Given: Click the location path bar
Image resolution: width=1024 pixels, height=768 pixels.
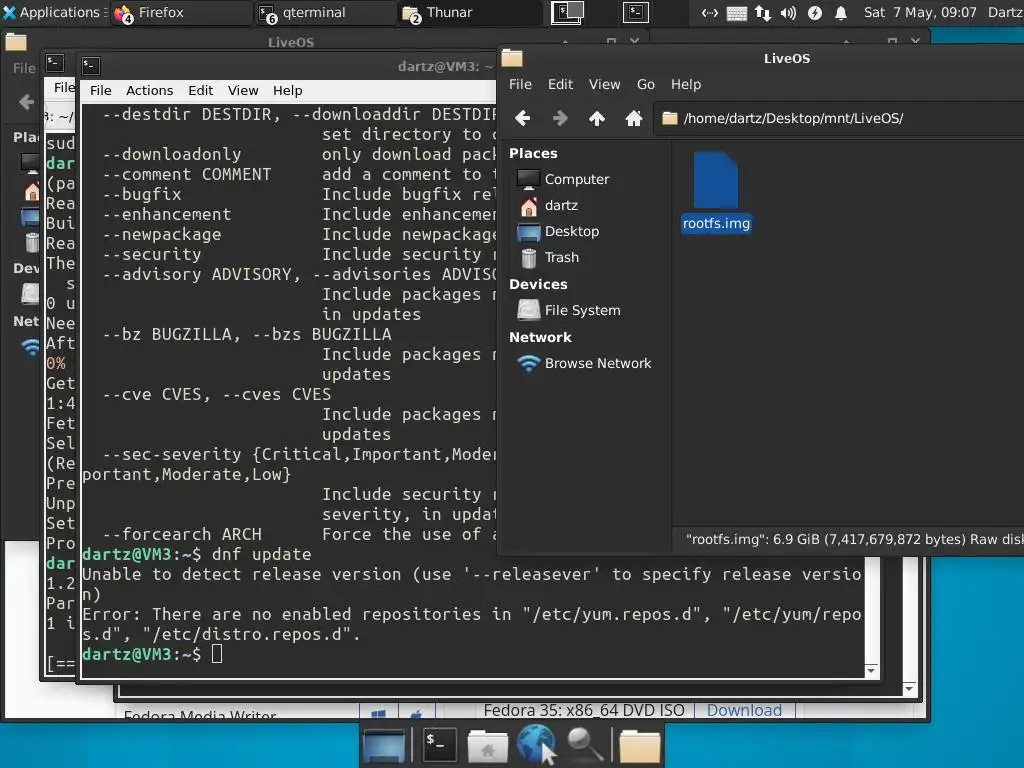Looking at the screenshot, I should (839, 118).
